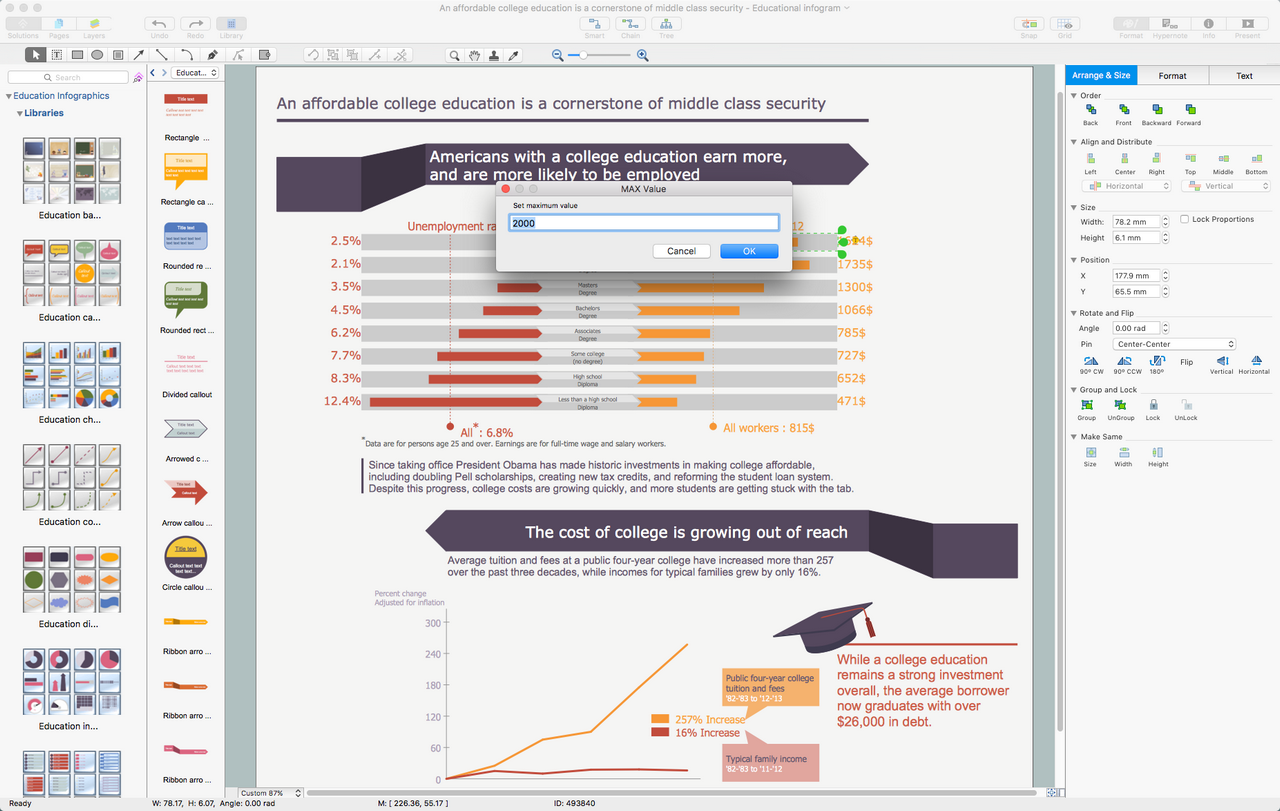Click OK in MAX Value dialog

click(749, 251)
